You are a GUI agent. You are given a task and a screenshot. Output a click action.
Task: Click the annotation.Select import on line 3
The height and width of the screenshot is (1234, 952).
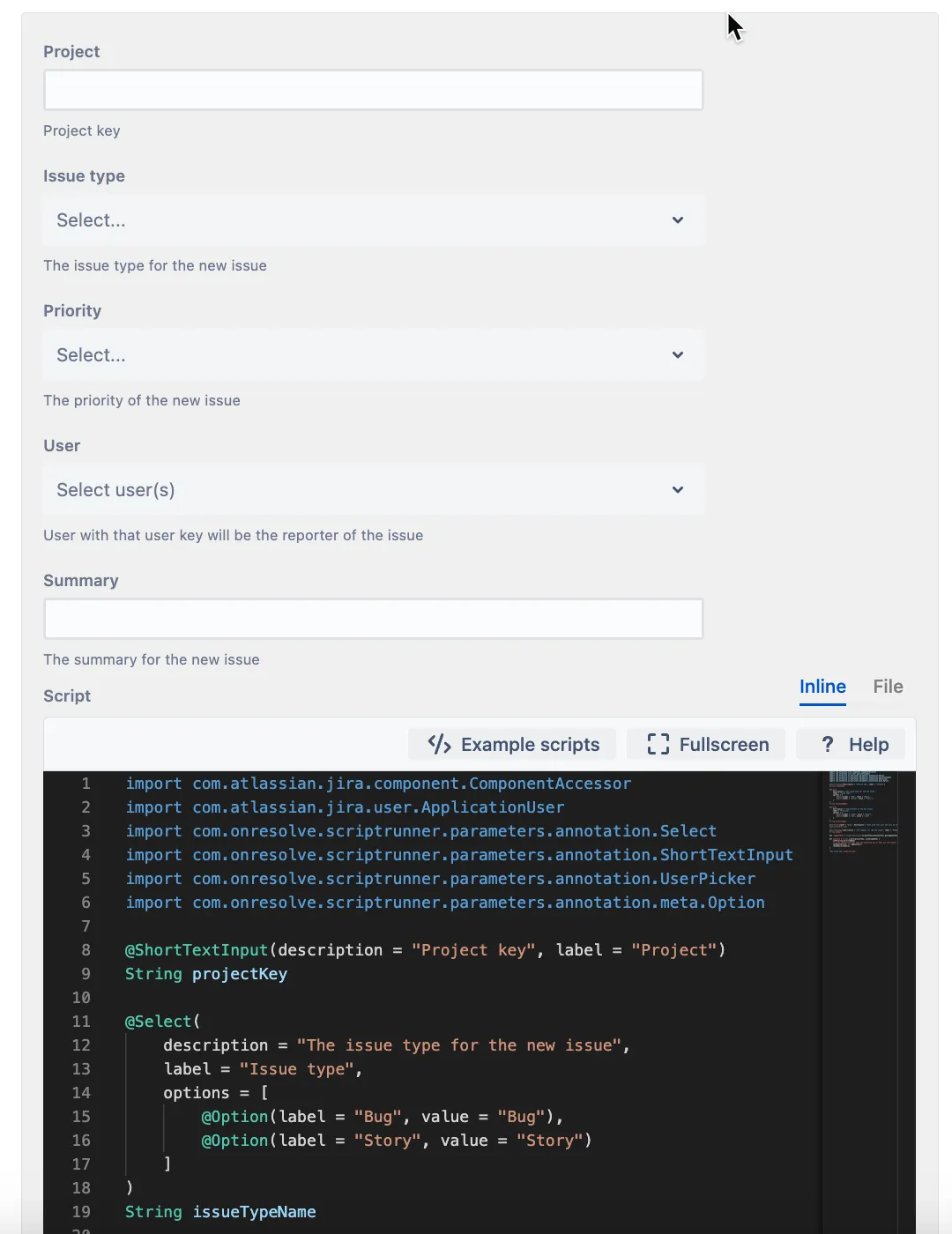point(420,831)
